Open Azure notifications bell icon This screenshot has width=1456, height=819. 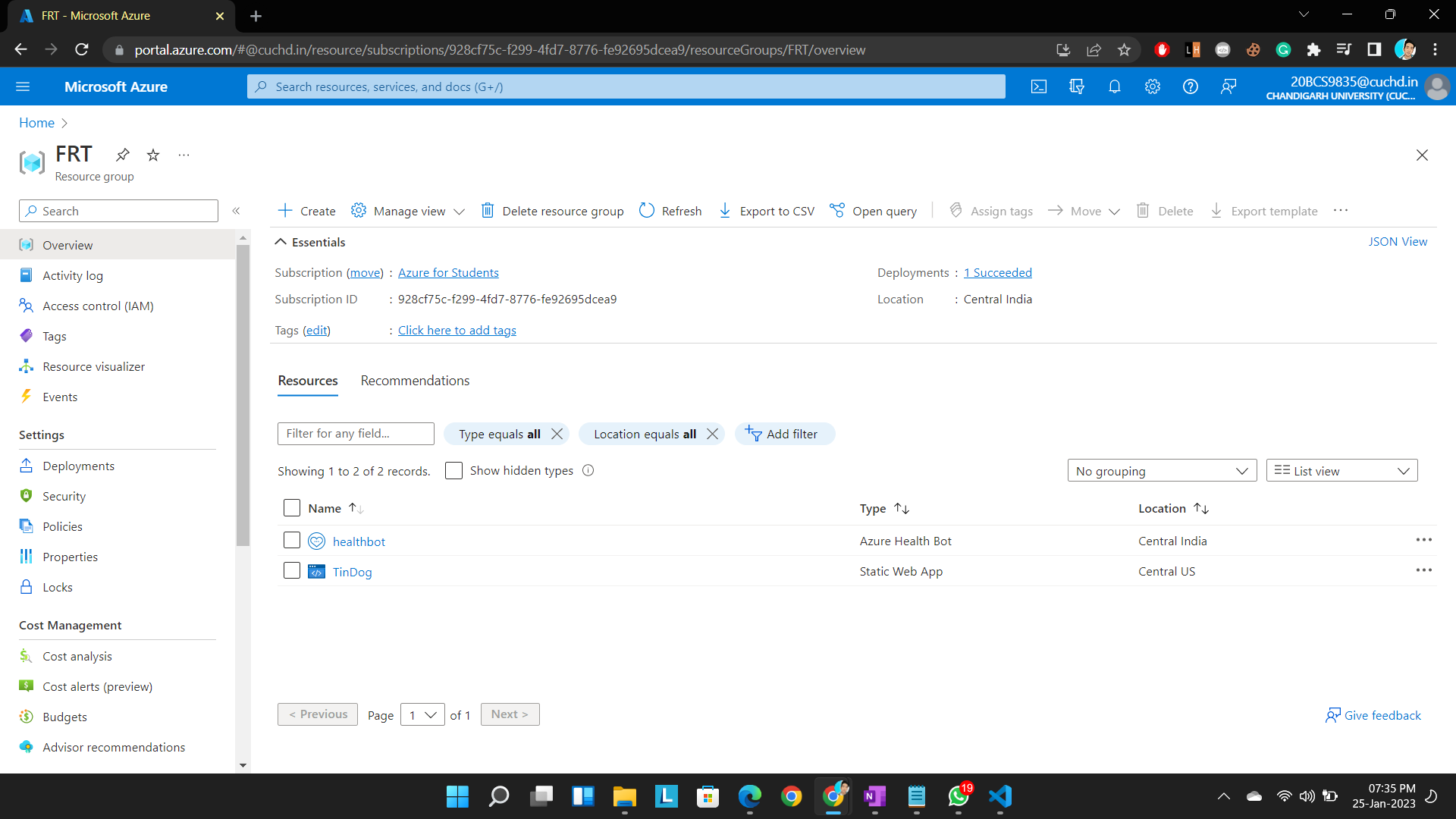tap(1114, 86)
